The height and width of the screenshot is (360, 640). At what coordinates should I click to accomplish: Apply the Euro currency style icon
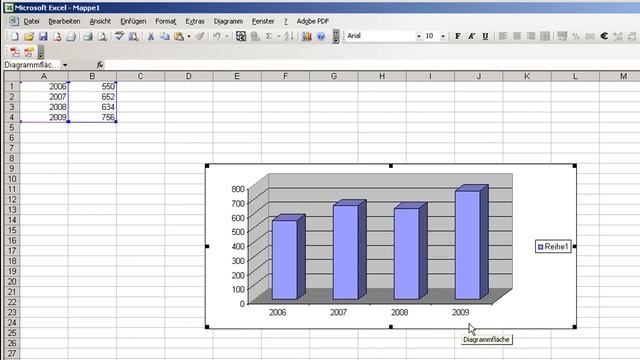(x=604, y=36)
